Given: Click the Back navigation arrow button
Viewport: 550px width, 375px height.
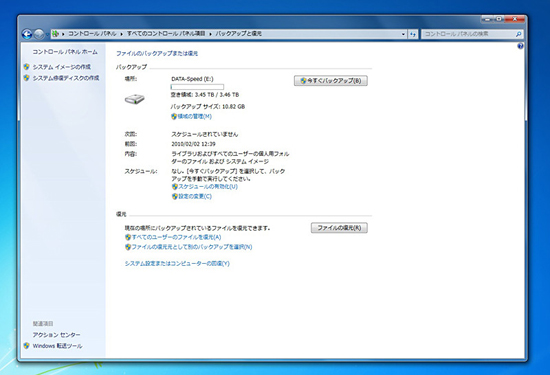Looking at the screenshot, I should pos(27,34).
